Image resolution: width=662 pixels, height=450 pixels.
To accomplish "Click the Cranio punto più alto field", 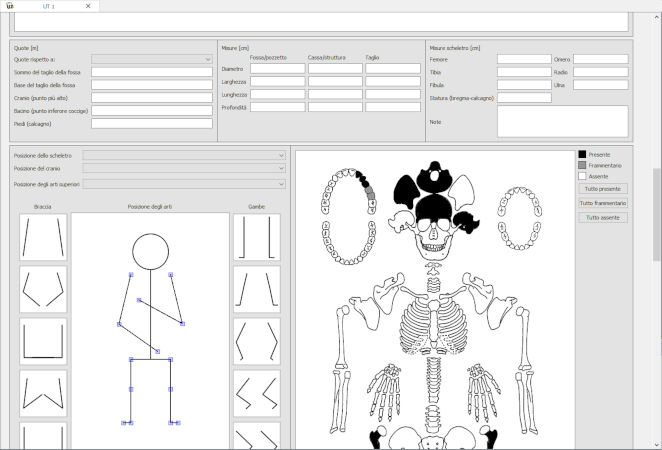I will (152, 98).
